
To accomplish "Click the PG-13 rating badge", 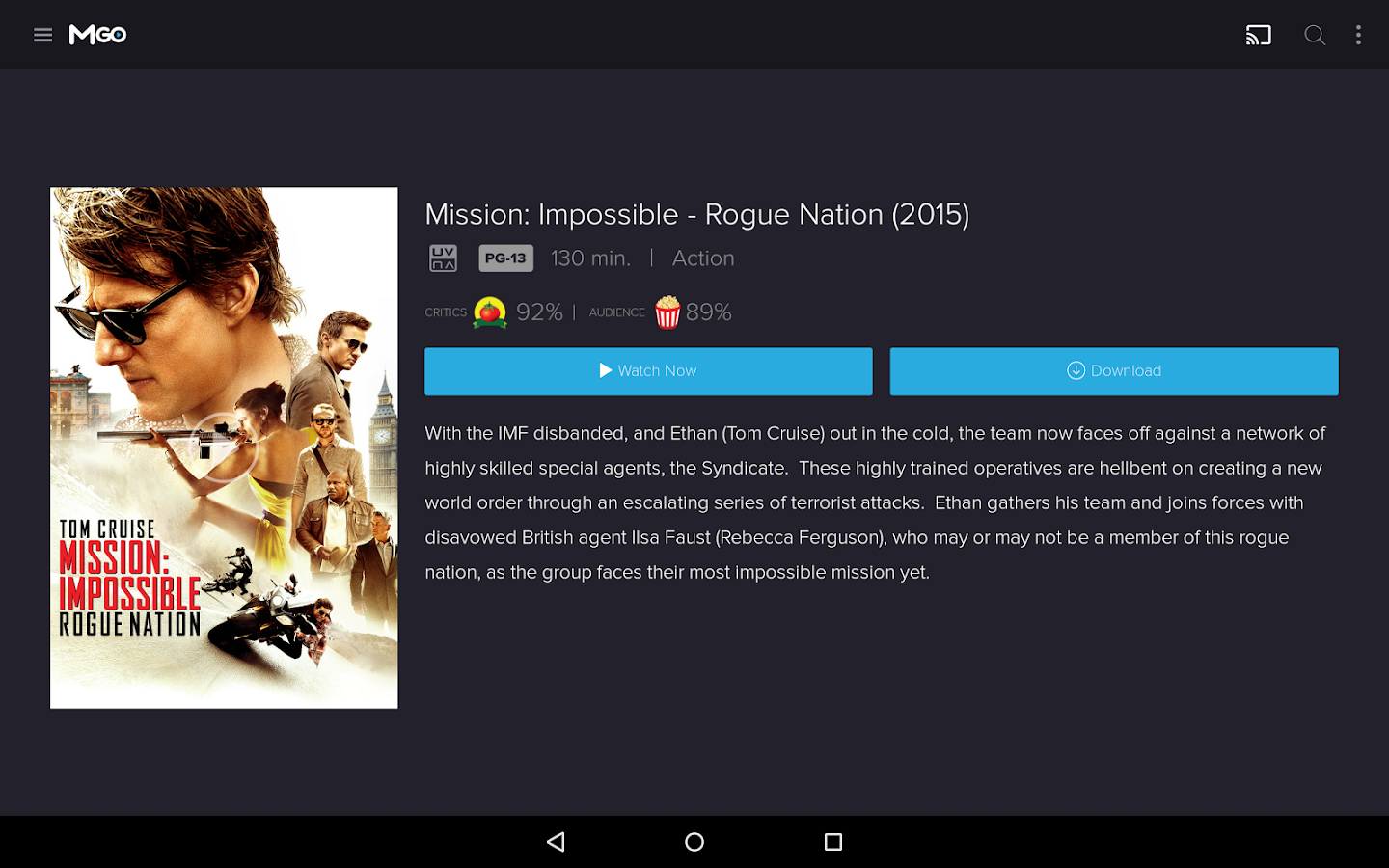I will 505,258.
